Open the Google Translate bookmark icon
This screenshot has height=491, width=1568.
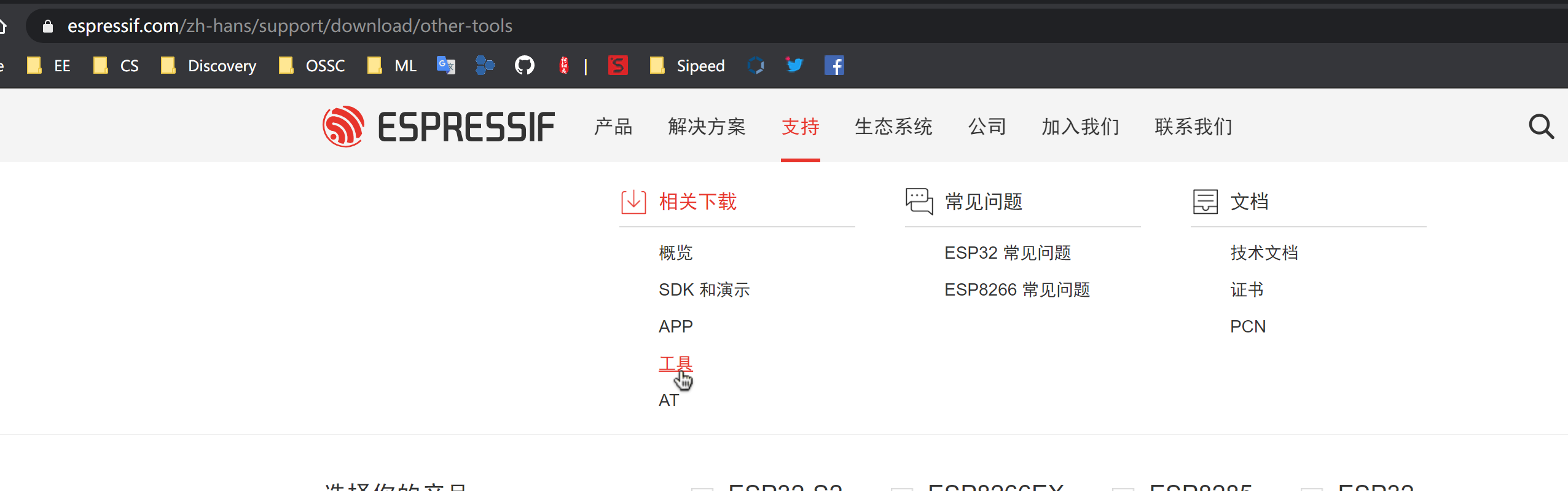click(445, 65)
